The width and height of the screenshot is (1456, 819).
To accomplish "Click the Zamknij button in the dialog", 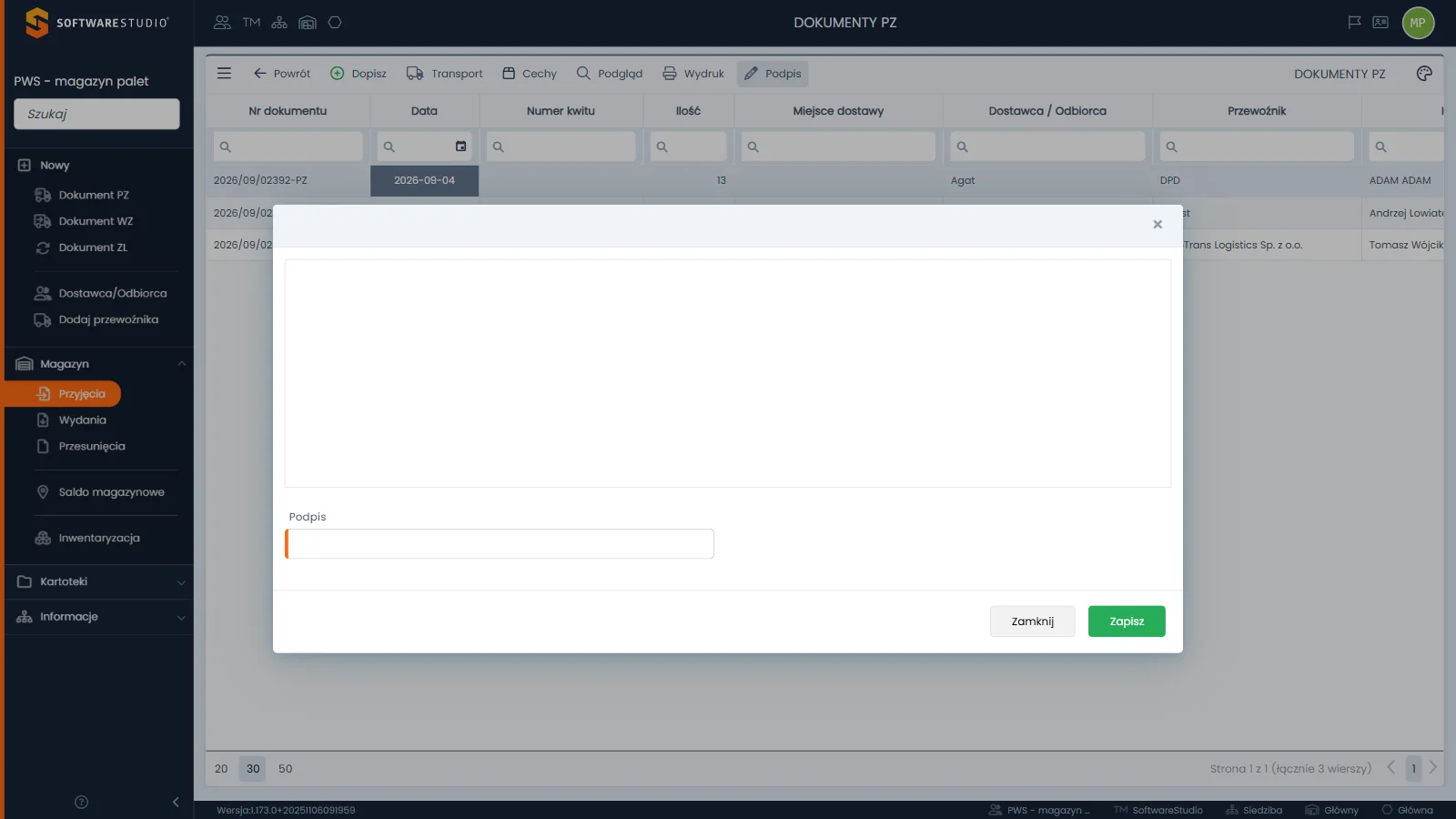I will pos(1033,622).
